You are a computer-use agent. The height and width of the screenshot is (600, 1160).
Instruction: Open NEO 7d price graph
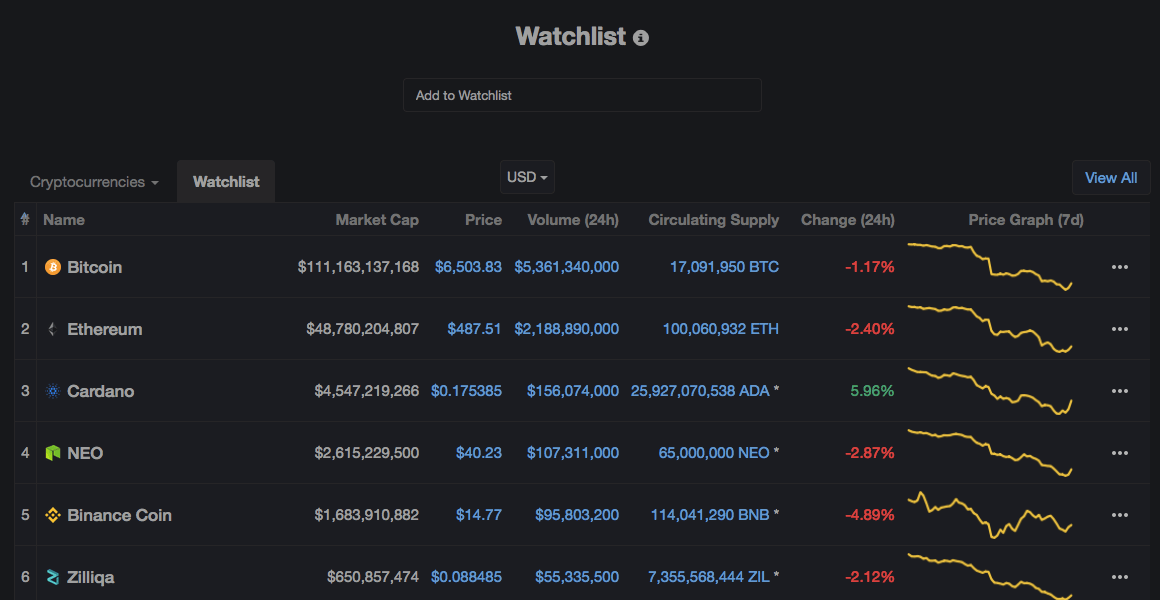click(x=990, y=452)
